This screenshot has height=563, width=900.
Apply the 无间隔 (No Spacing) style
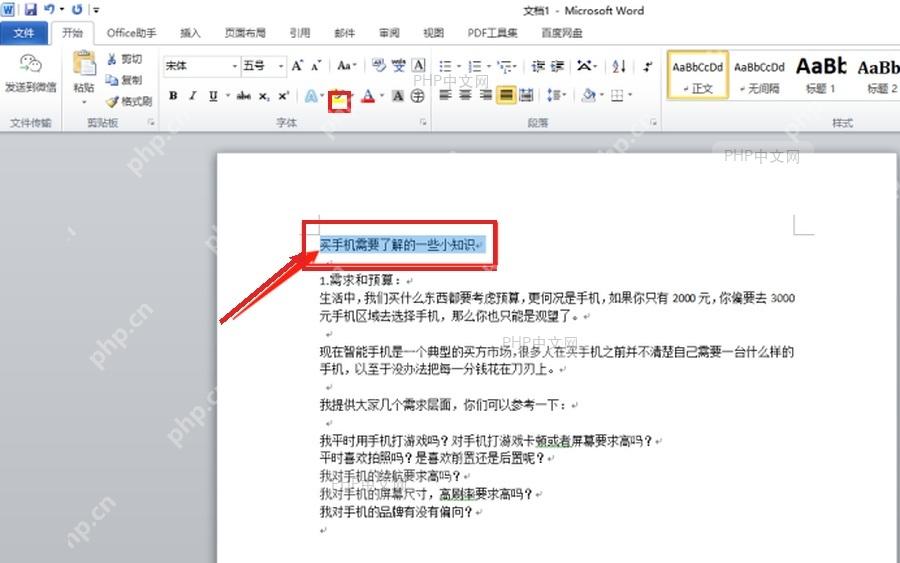(x=759, y=75)
